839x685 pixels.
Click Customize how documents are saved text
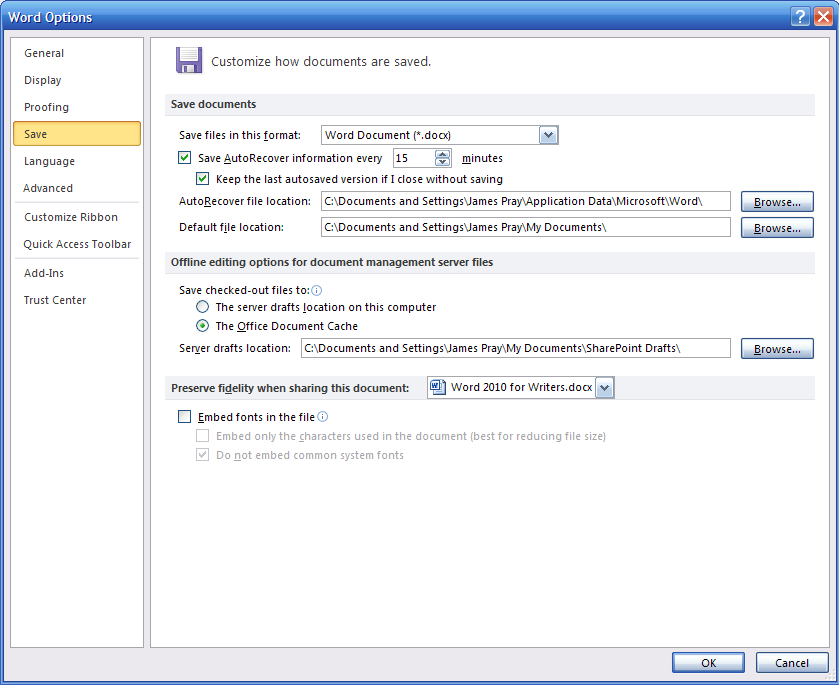tap(321, 62)
